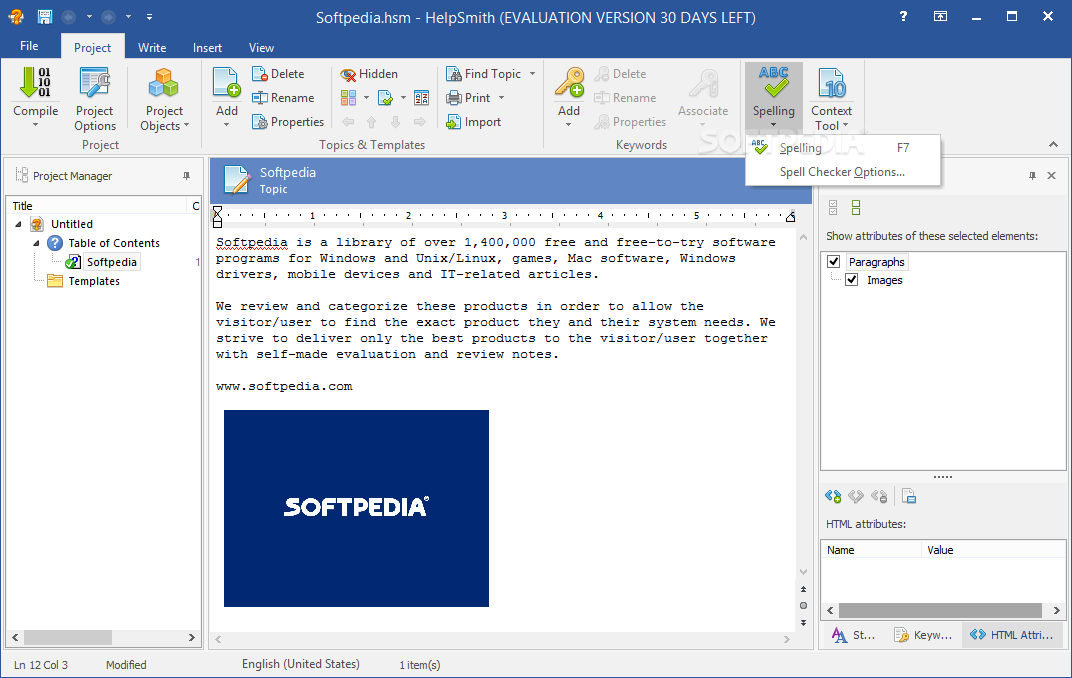Image resolution: width=1072 pixels, height=678 pixels.
Task: Uncheck the Images checkbox
Action: [852, 280]
